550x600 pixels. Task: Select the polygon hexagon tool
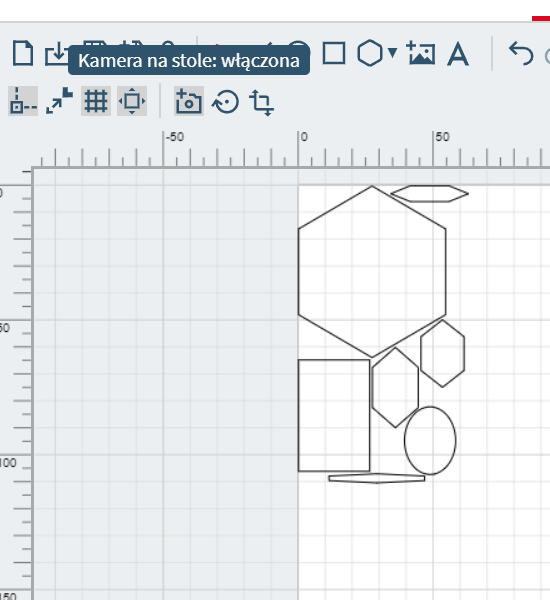coord(370,53)
